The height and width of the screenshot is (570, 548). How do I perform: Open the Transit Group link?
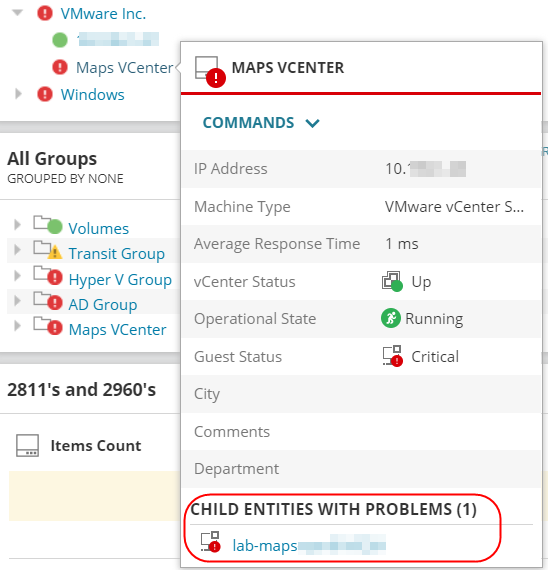[x=116, y=254]
